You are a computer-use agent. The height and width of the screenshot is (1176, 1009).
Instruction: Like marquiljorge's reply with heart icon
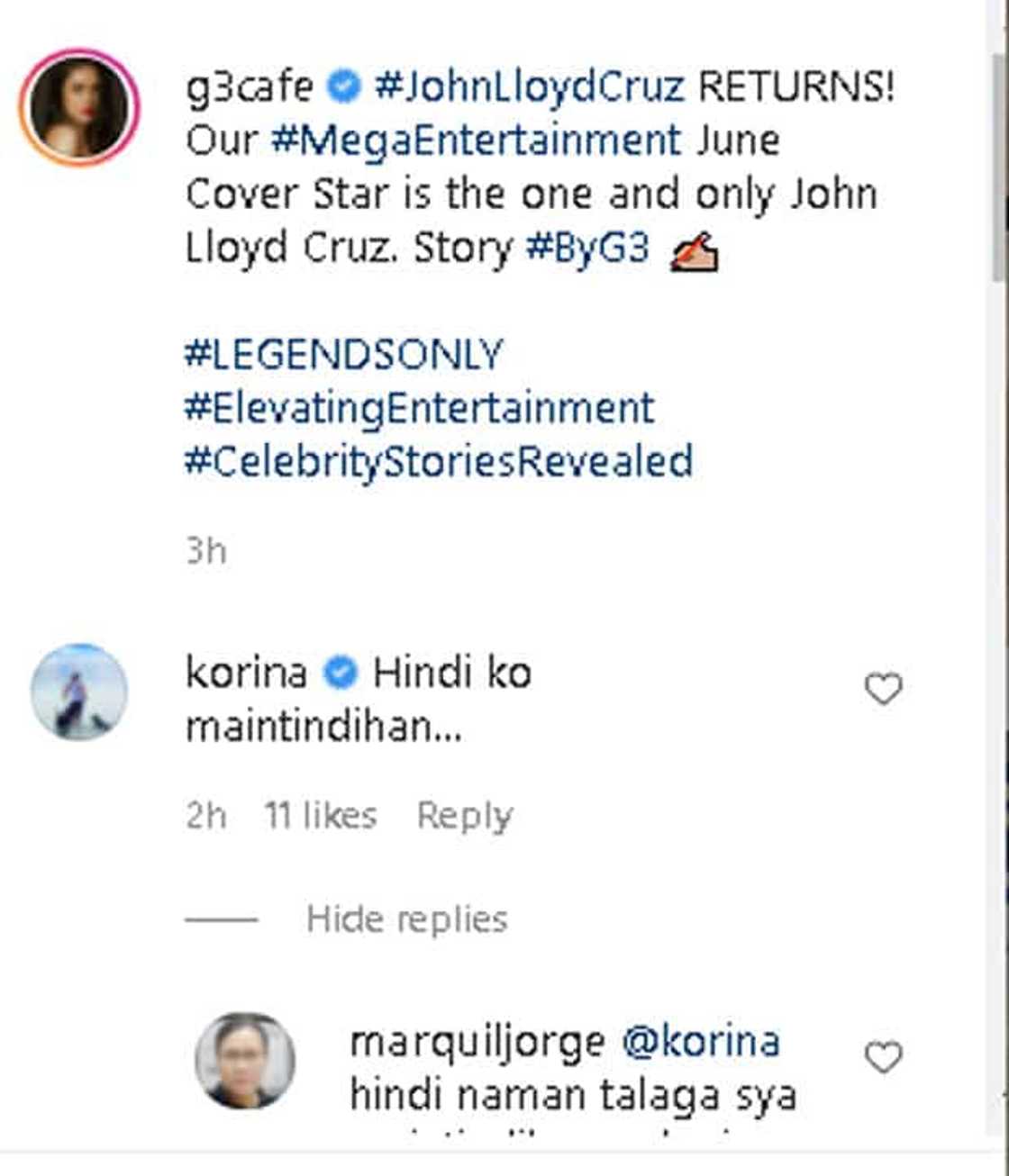coord(883,1057)
